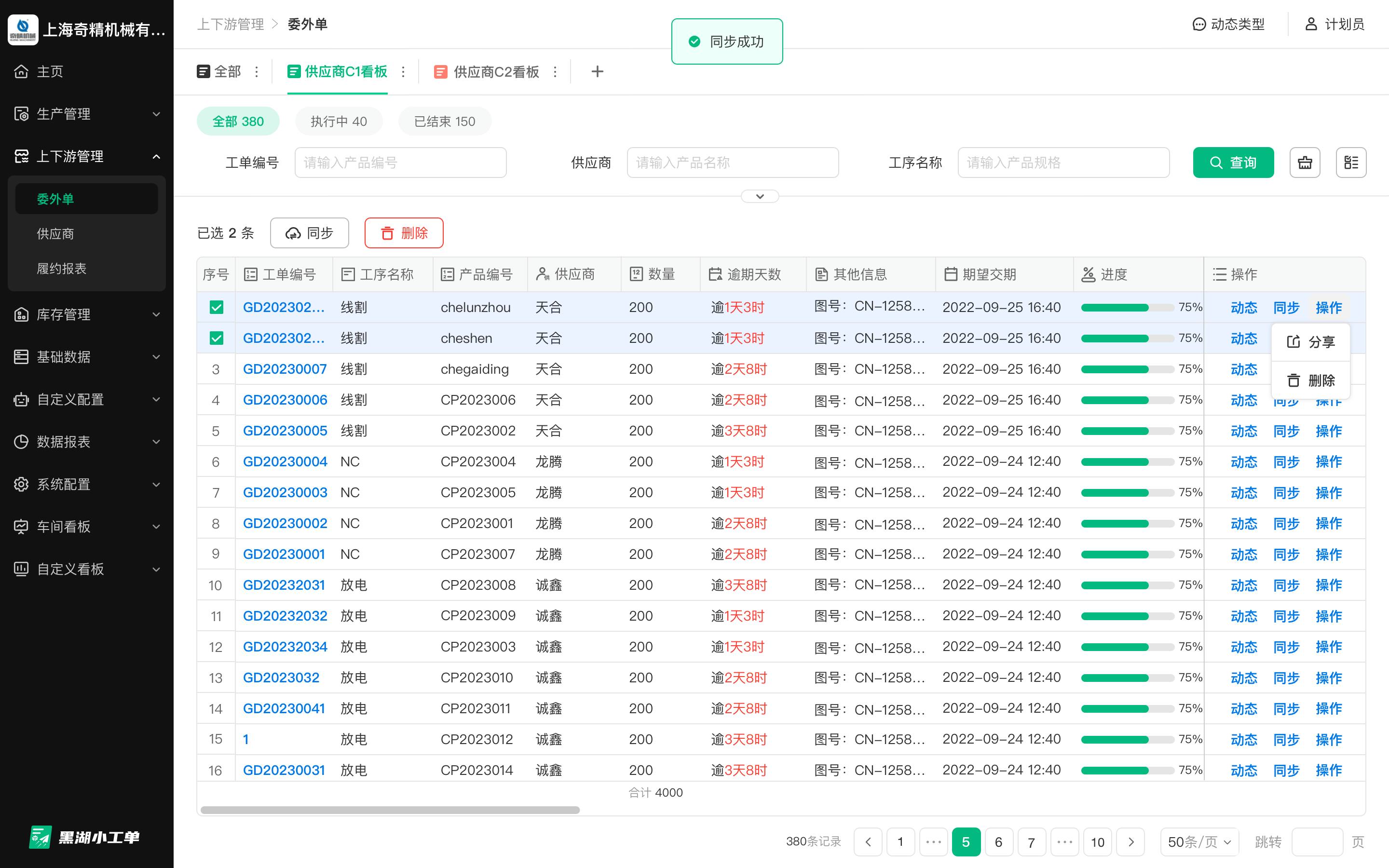Open the 主页 home icon in sidebar
The image size is (1389, 868).
point(21,71)
